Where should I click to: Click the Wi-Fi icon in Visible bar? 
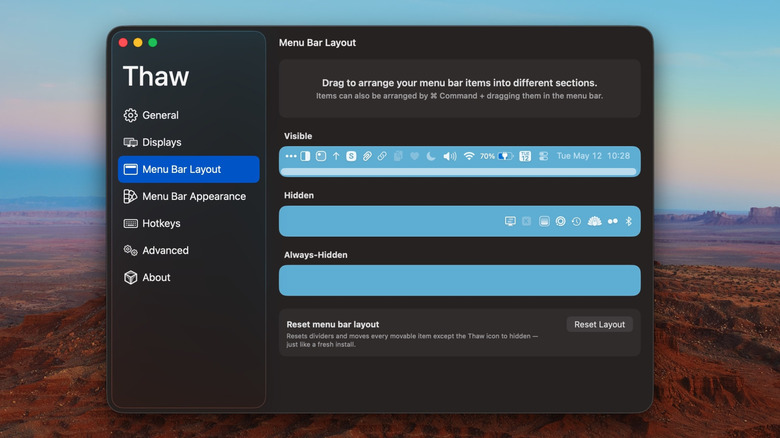(x=469, y=156)
